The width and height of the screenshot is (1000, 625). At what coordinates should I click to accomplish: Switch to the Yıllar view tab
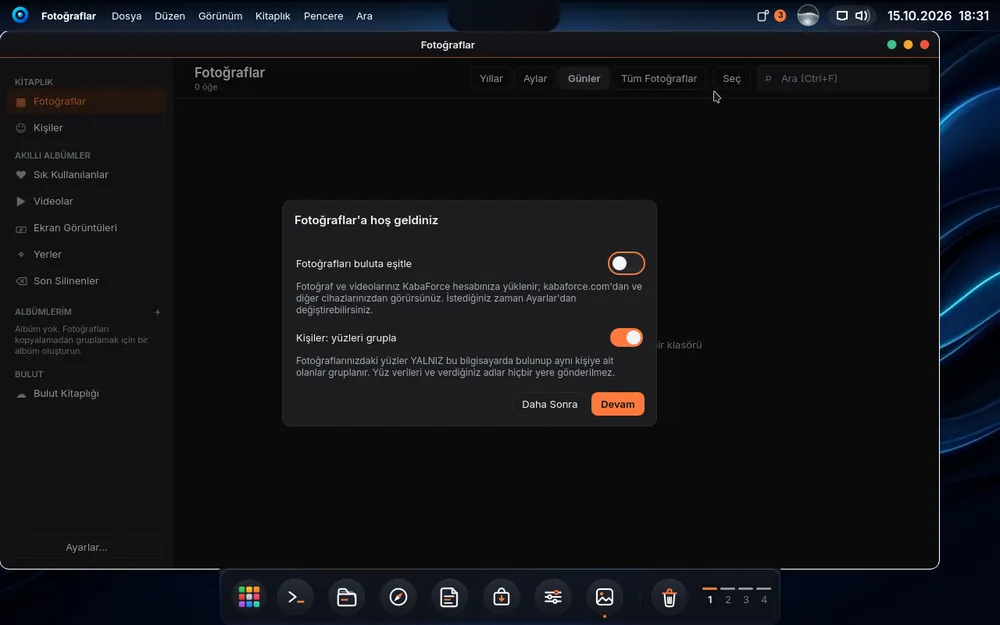(491, 78)
